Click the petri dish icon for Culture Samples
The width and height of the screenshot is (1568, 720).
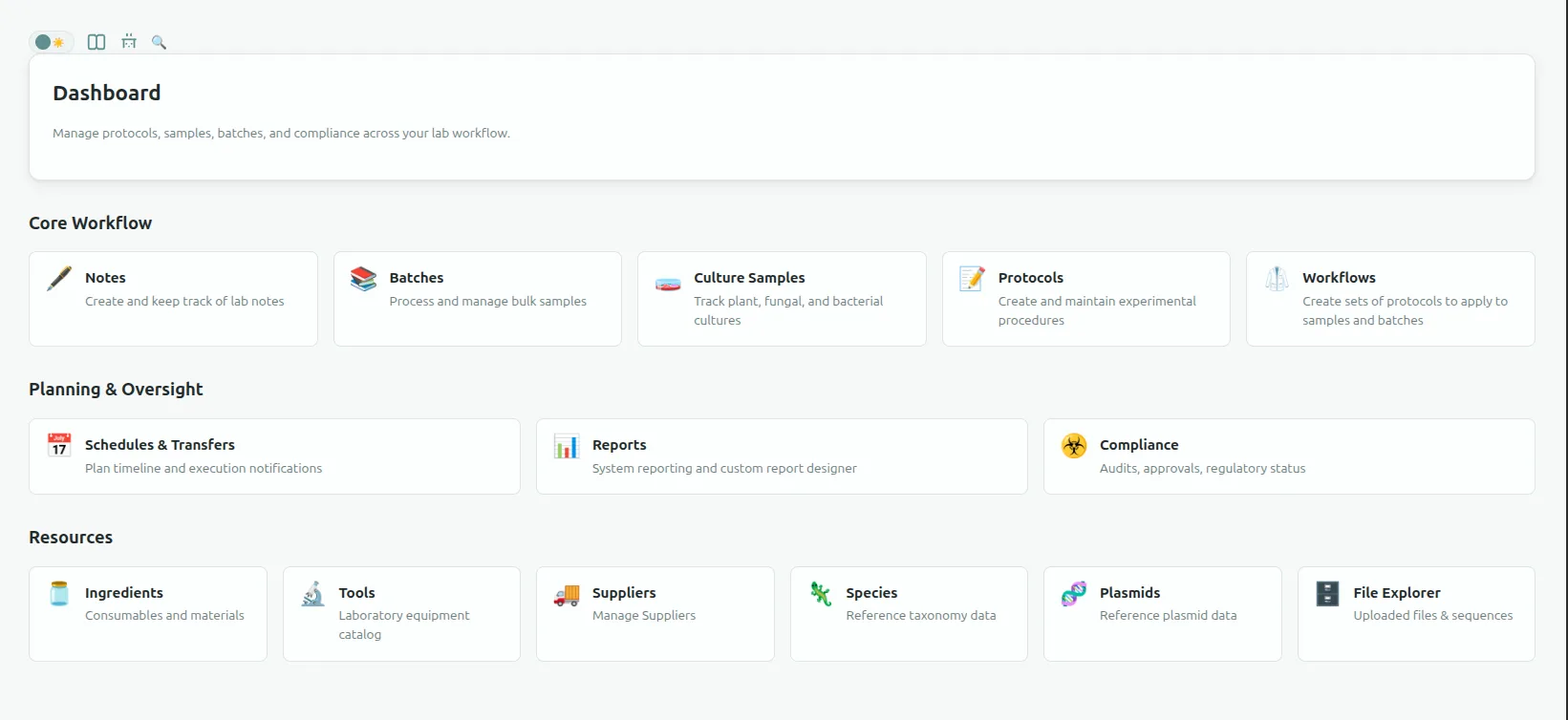pyautogui.click(x=668, y=284)
